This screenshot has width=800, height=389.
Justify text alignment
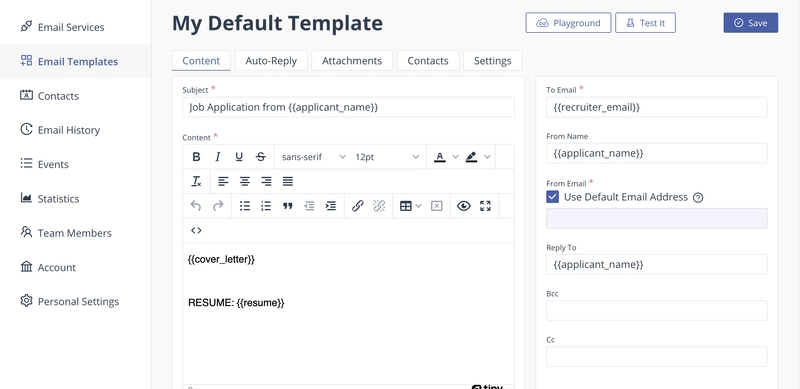(288, 181)
